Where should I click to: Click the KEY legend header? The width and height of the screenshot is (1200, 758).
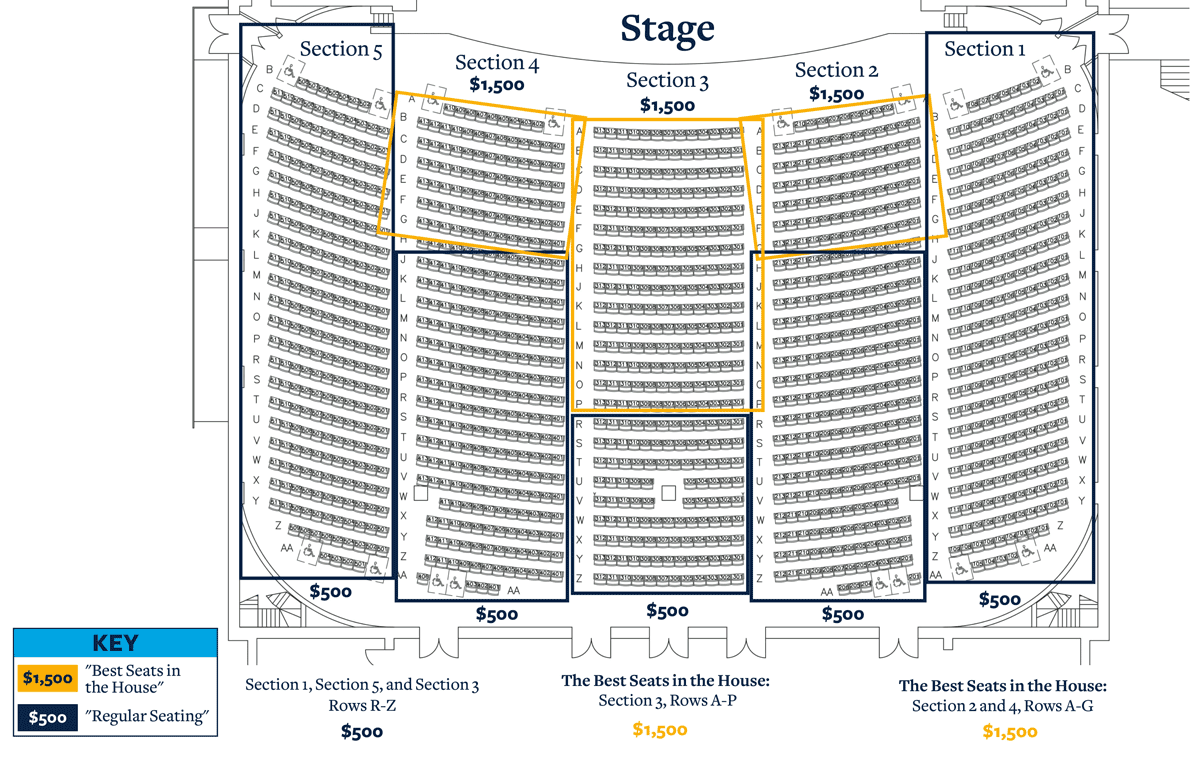[115, 643]
